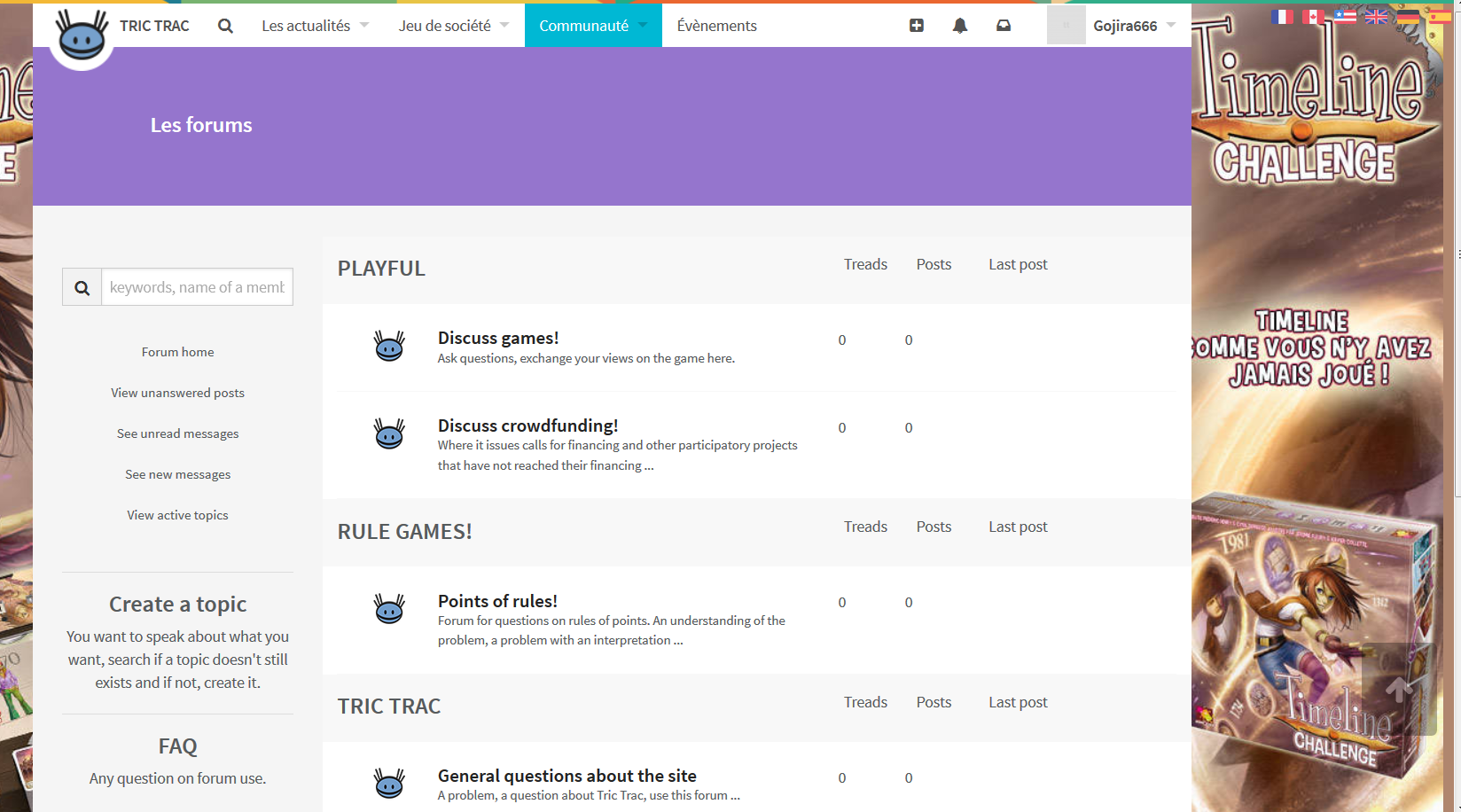Click the Les forums page title
The width and height of the screenshot is (1461, 812).
coord(201,125)
